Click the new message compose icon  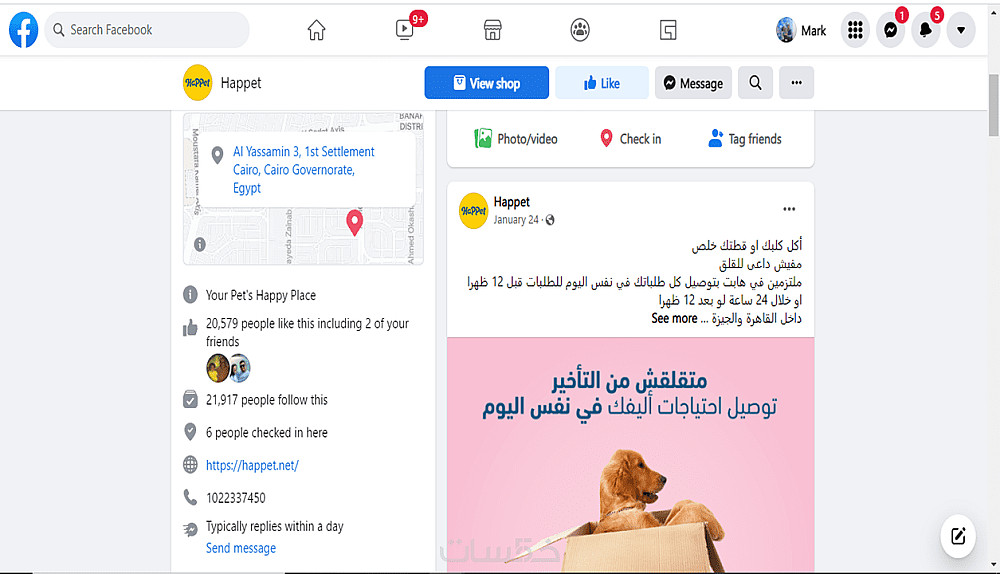pyautogui.click(x=958, y=536)
